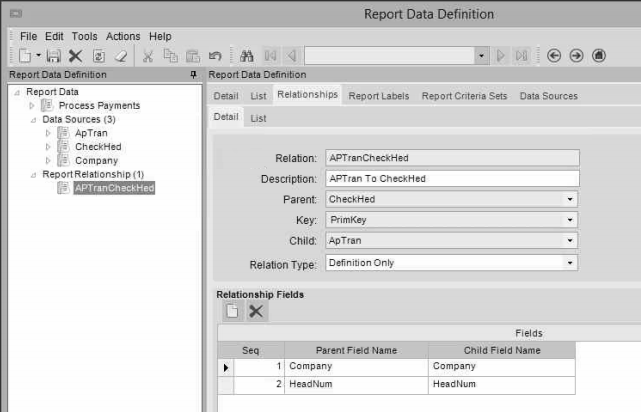Select row 2 child field HeadNum cell

[x=502, y=385]
